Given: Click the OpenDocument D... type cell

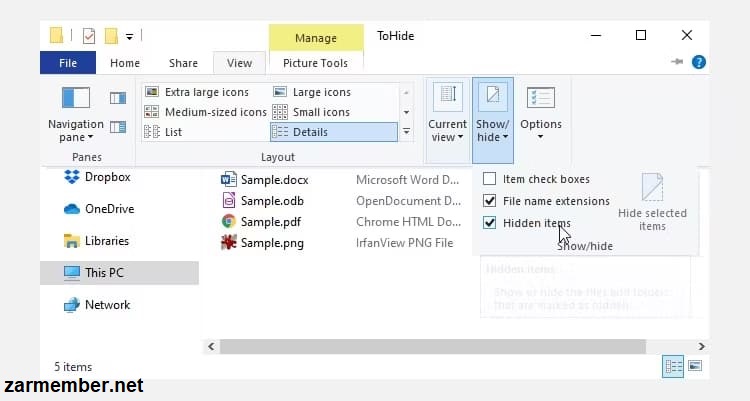Looking at the screenshot, I should click(x=408, y=201).
